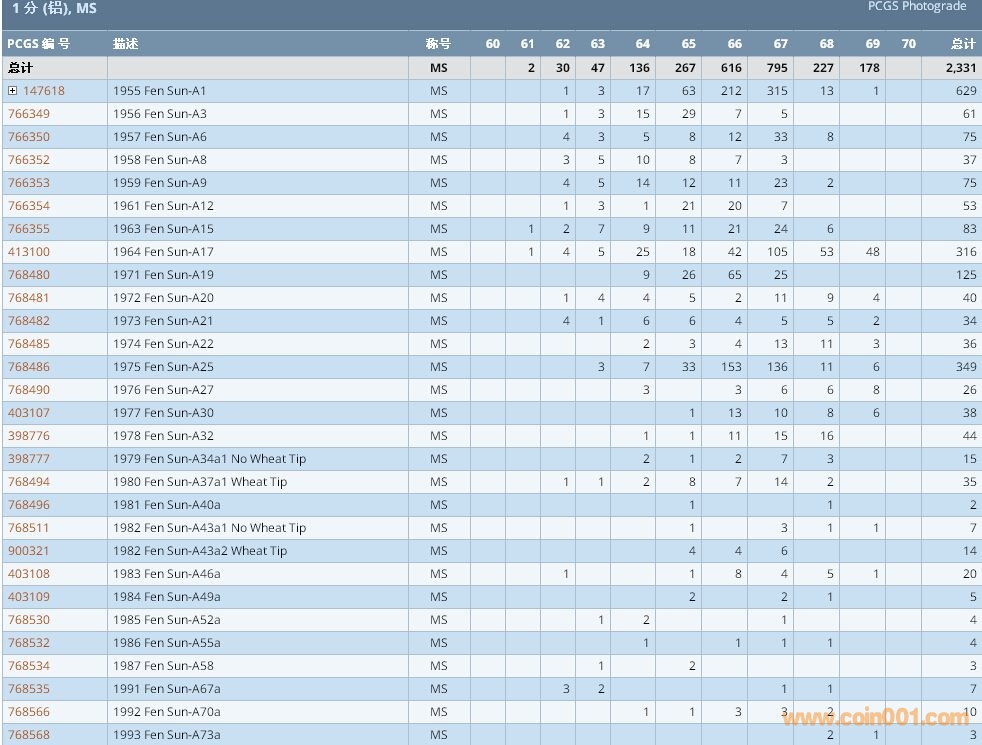This screenshot has width=982, height=745.
Task: Click the 768494 link for 1980 Fen
Action: pos(29,482)
